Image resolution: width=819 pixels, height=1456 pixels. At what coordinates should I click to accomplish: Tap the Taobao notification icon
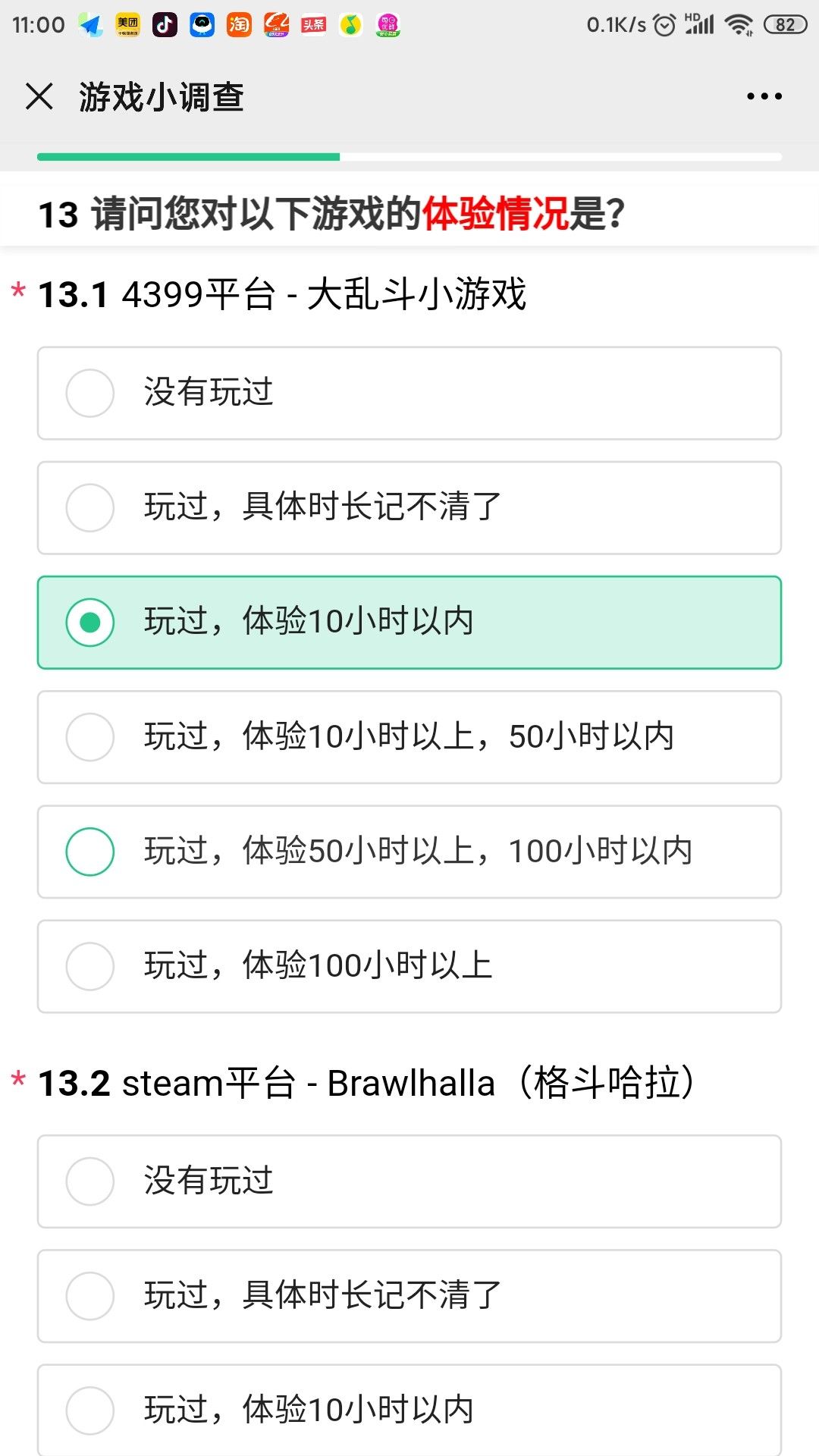click(239, 25)
